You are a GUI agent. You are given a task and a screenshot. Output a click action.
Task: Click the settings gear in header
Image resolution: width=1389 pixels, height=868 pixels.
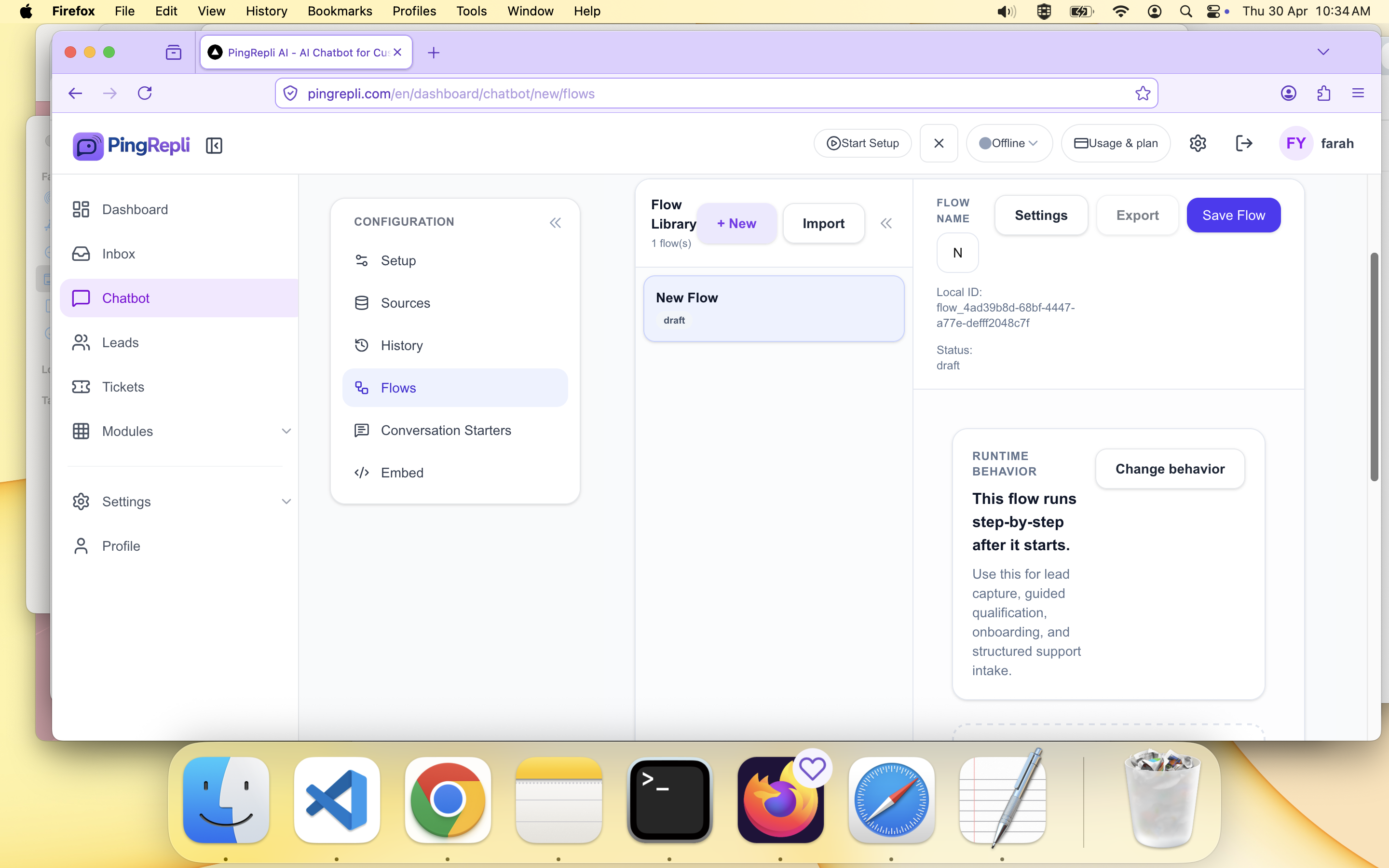(1198, 144)
